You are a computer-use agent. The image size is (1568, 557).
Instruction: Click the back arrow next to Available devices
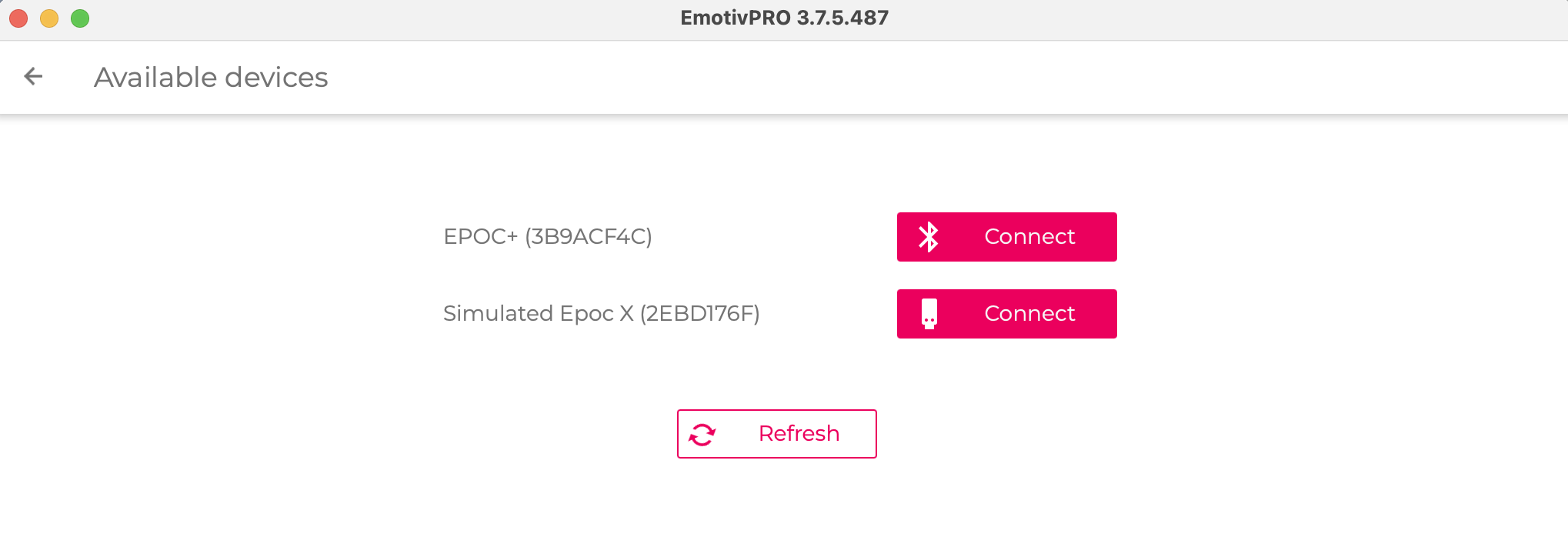pos(33,77)
